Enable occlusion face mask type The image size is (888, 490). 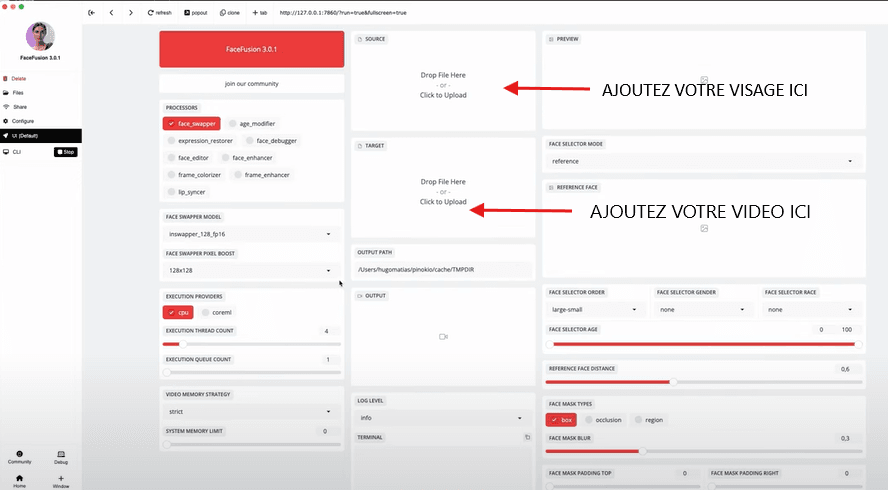[603, 420]
